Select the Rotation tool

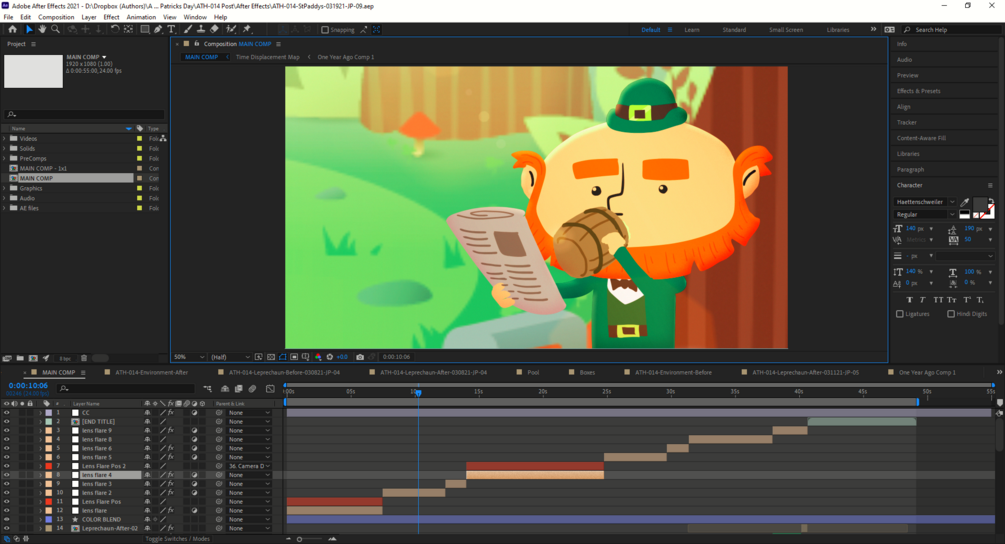click(115, 29)
